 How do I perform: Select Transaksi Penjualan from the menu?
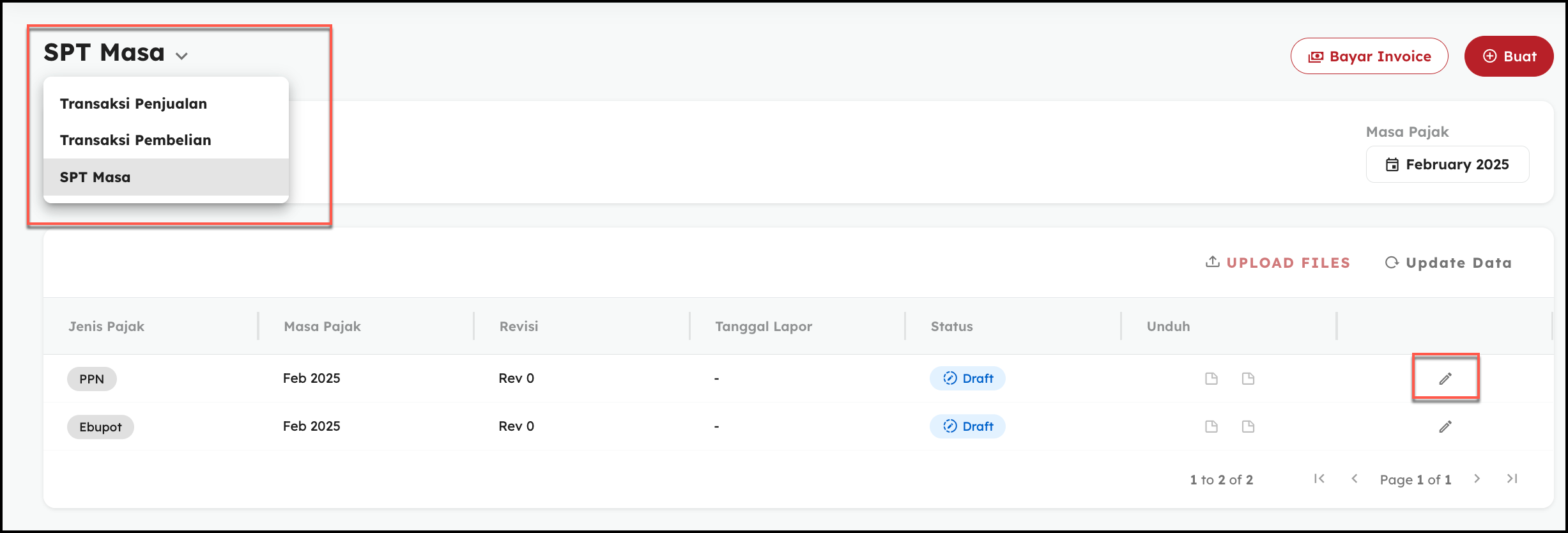pyautogui.click(x=134, y=104)
